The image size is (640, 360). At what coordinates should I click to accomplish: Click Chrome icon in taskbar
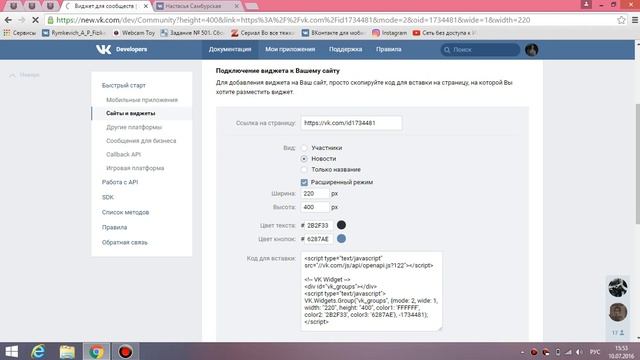96,351
